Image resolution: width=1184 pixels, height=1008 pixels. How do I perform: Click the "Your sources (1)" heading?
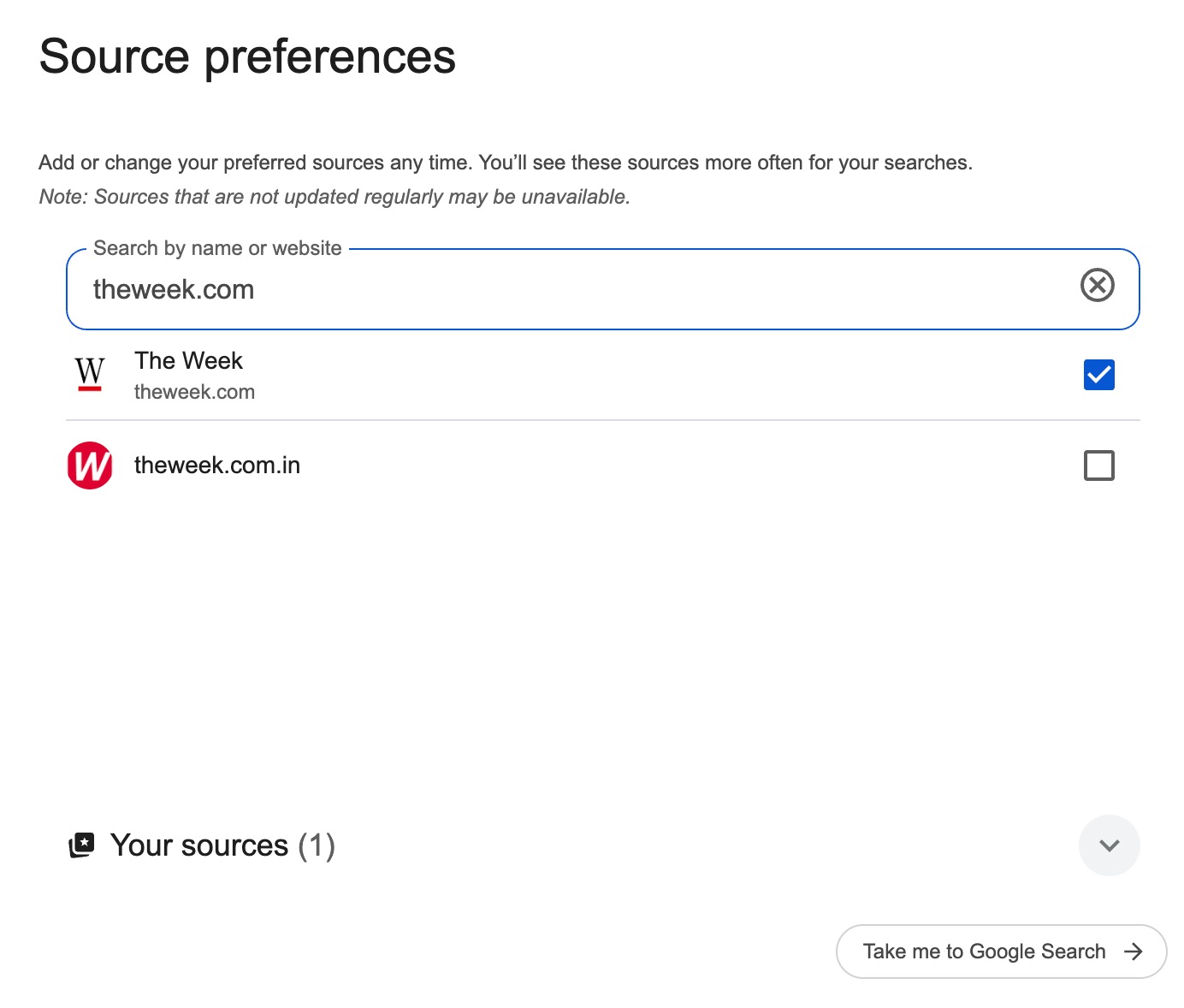pos(222,845)
